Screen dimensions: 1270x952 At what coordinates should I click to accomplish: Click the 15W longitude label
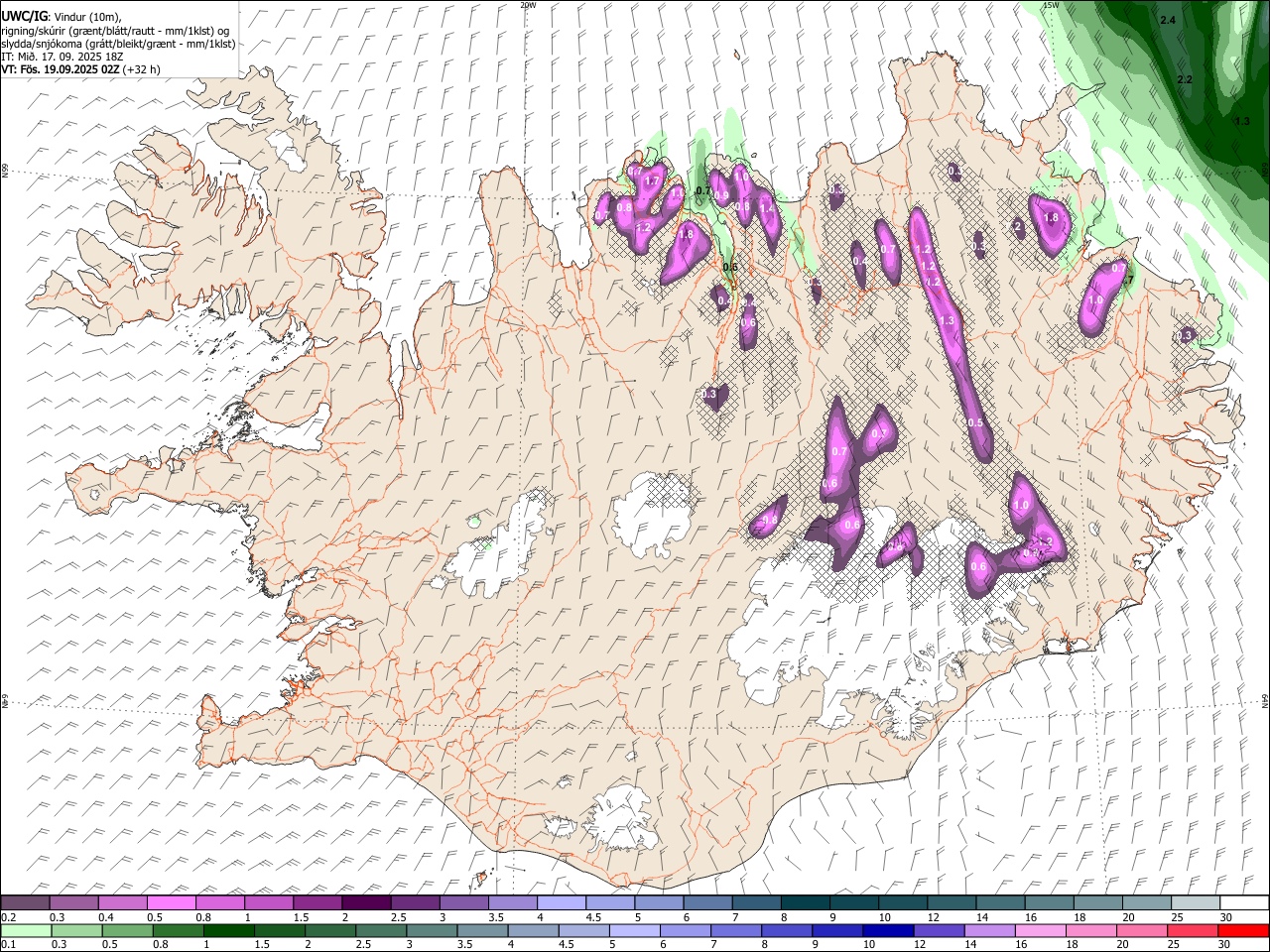point(1051,5)
